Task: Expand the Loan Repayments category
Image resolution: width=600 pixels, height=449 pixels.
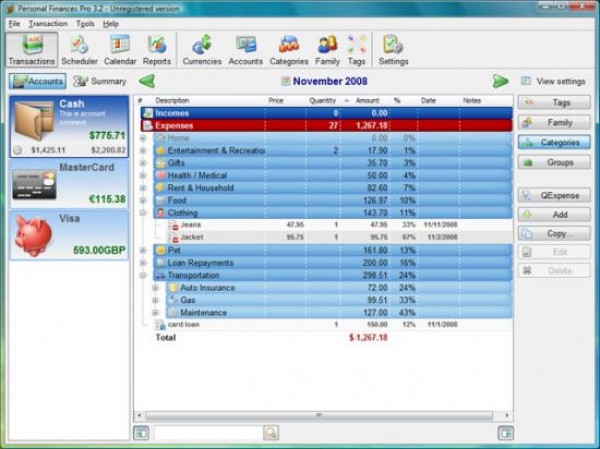Action: (143, 263)
